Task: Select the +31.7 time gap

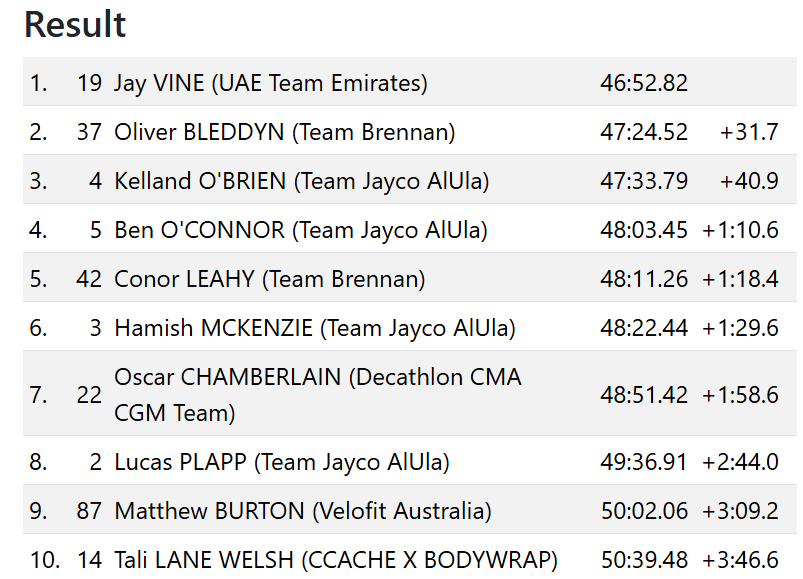Action: (x=748, y=132)
